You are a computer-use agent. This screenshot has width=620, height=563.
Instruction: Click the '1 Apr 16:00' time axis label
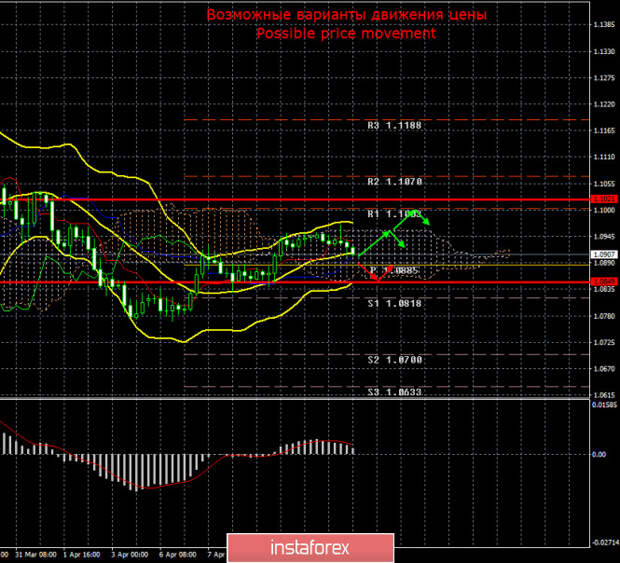point(81,555)
